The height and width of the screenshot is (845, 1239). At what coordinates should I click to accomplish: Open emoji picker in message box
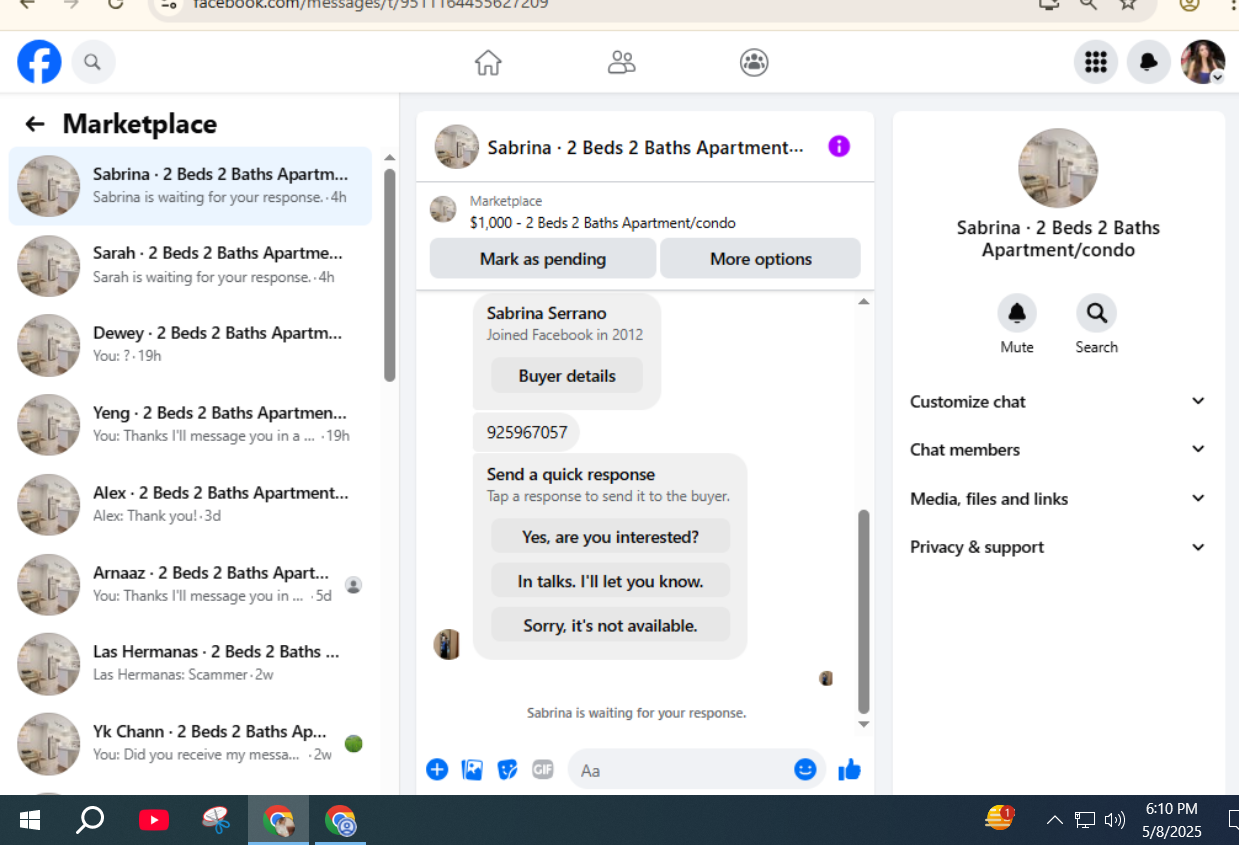pos(805,769)
